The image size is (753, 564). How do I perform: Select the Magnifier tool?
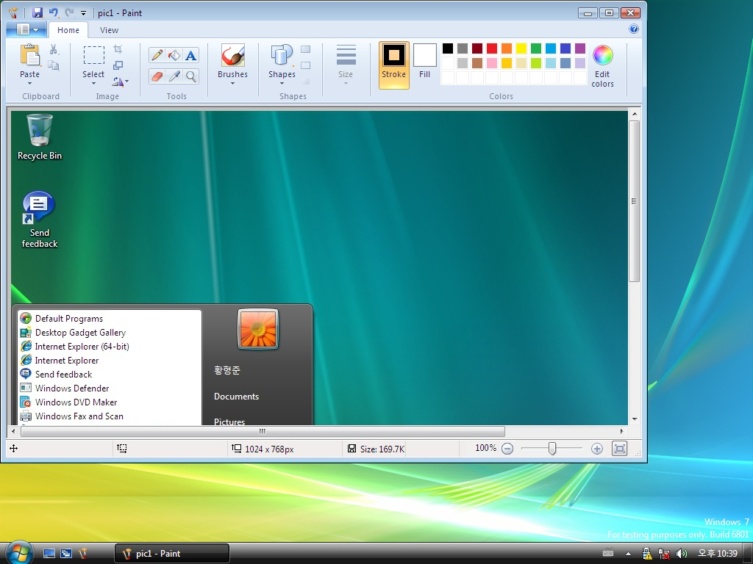pyautogui.click(x=191, y=76)
